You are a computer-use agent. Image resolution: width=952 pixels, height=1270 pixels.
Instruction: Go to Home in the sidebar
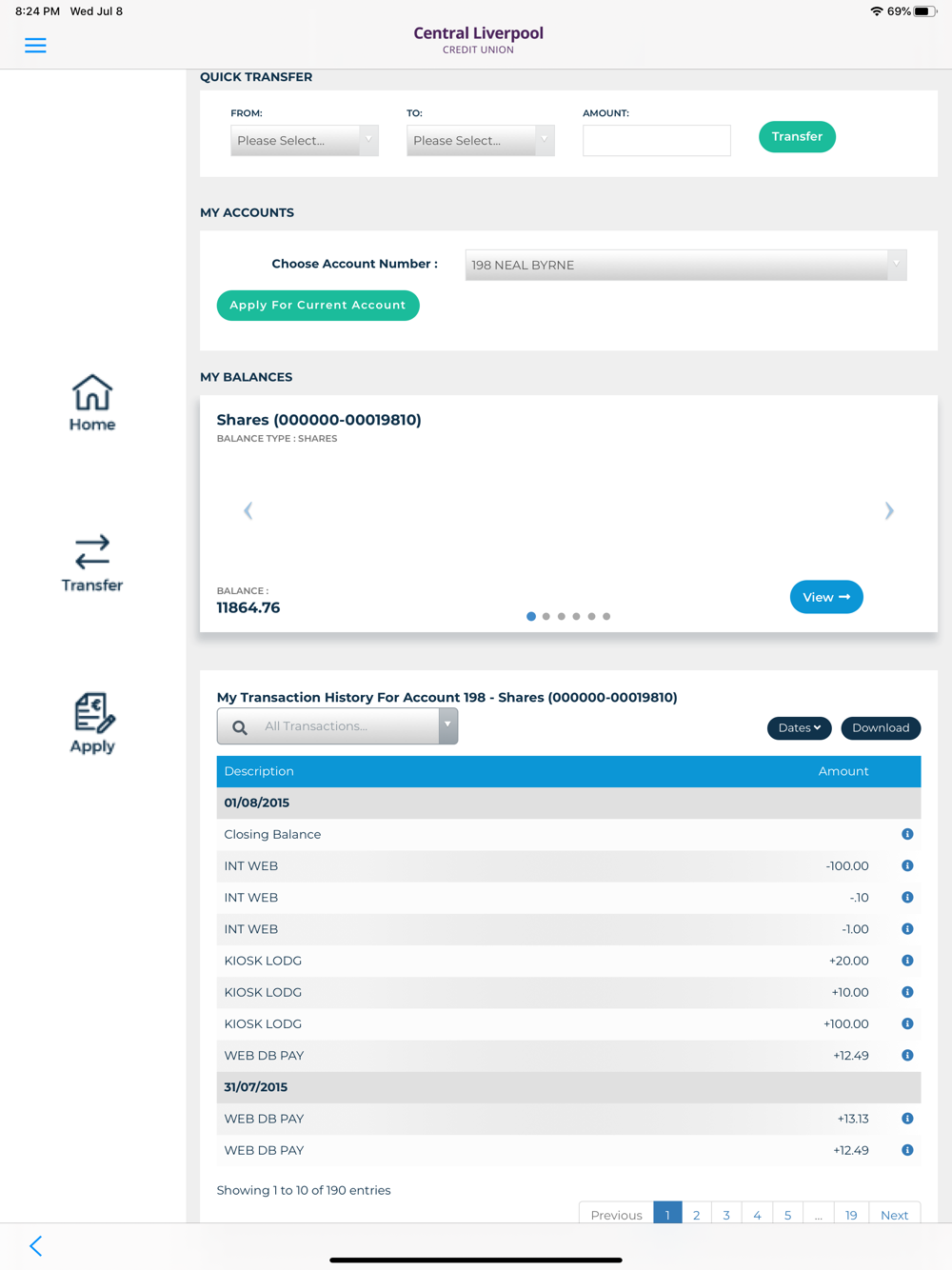[x=92, y=403]
